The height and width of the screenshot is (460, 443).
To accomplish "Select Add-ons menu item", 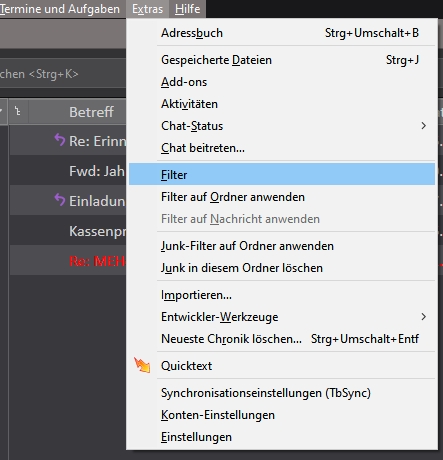I will (282, 82).
